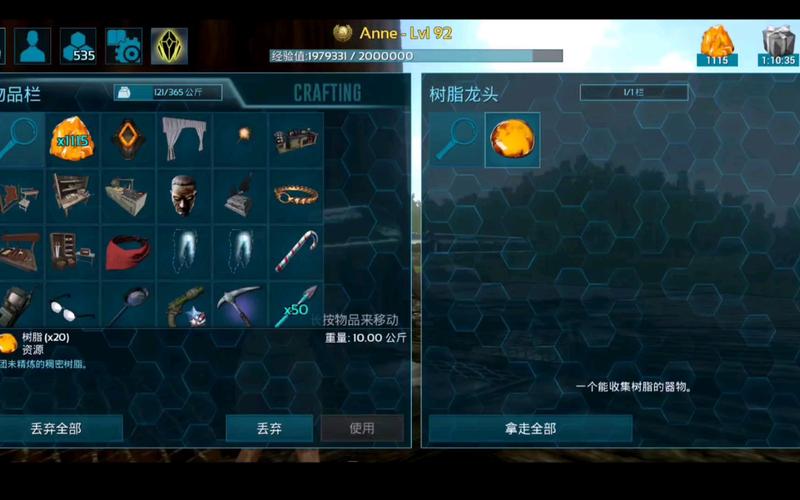Viewport: 800px width, 500px height.
Task: Select the amber stack labeled x1115
Action: coord(72,139)
